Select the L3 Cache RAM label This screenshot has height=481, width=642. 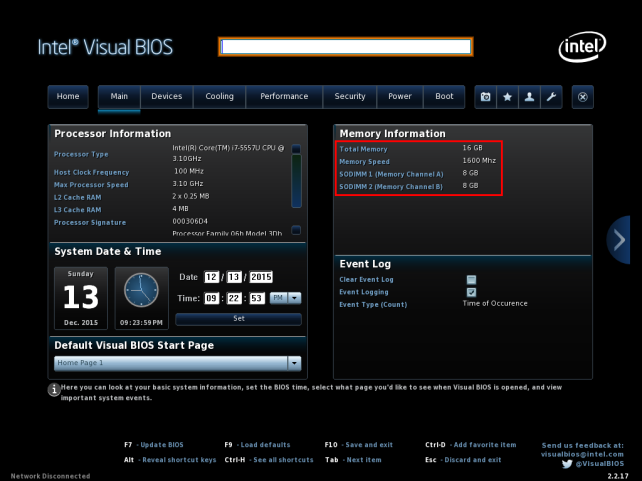coord(77,210)
